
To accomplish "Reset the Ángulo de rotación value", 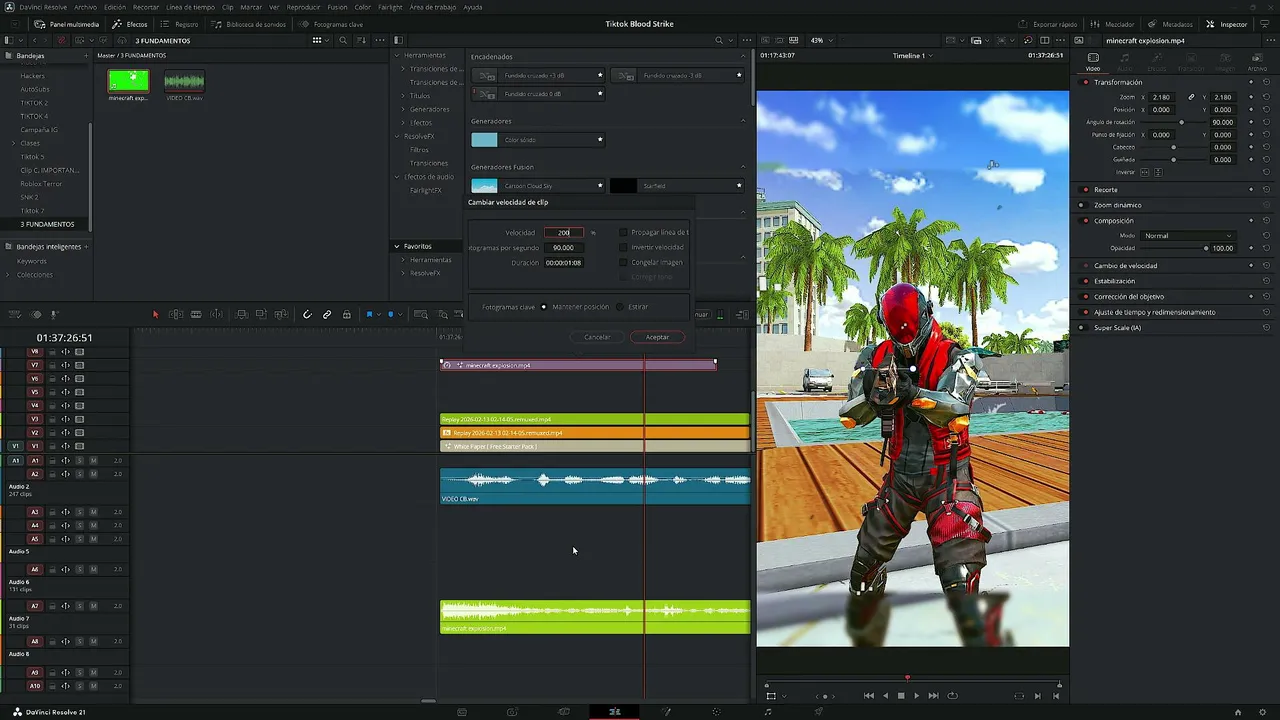I will coord(1266,122).
